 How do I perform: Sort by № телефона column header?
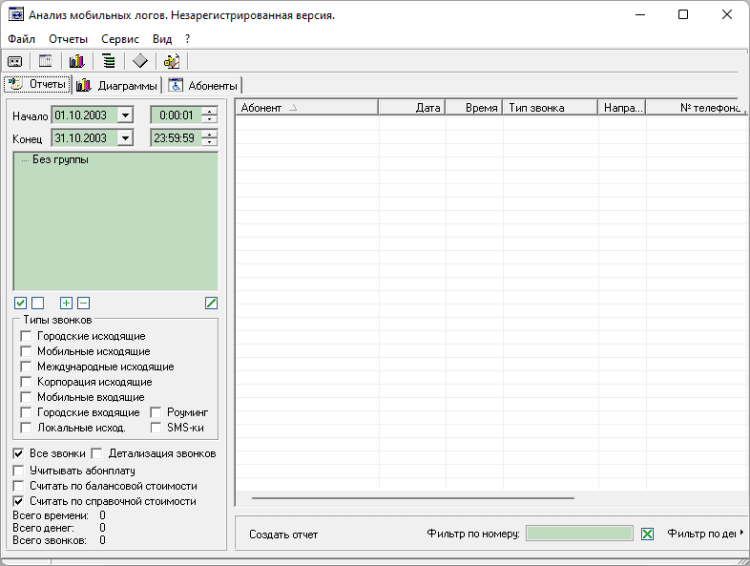pos(696,108)
